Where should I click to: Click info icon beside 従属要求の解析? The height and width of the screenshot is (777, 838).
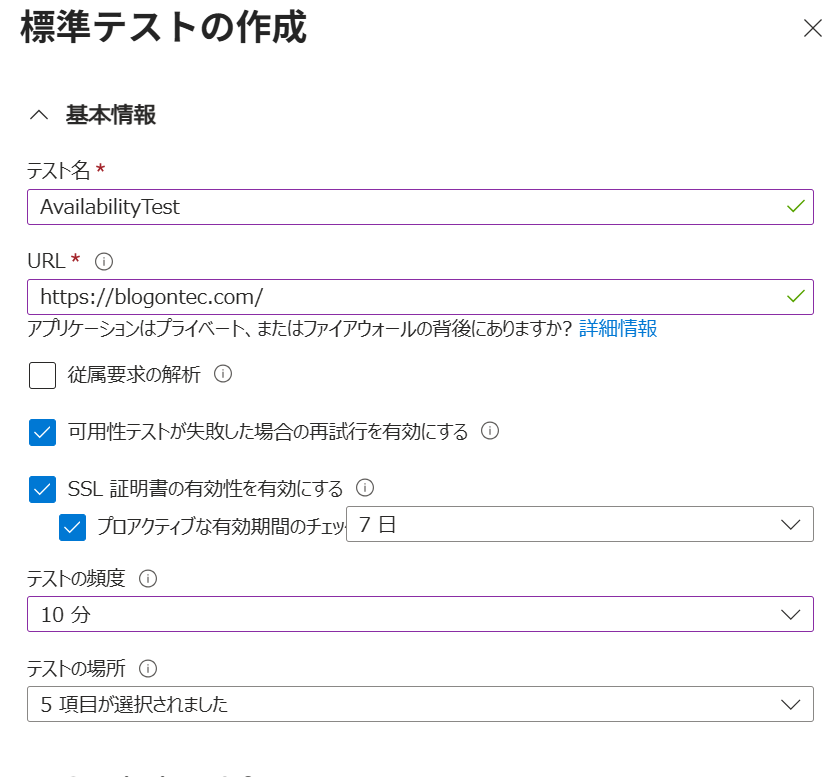pyautogui.click(x=224, y=374)
